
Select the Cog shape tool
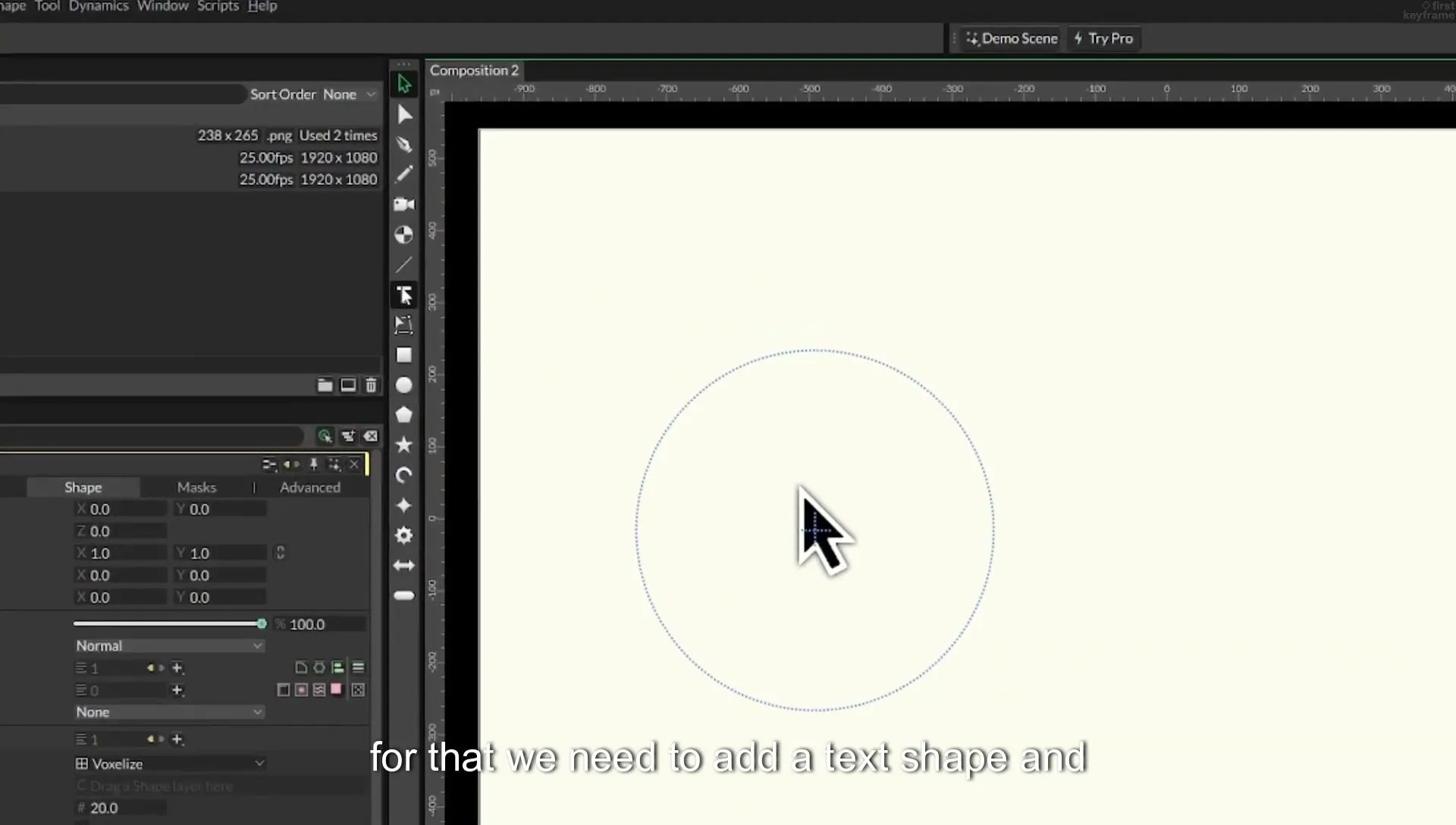(x=404, y=535)
